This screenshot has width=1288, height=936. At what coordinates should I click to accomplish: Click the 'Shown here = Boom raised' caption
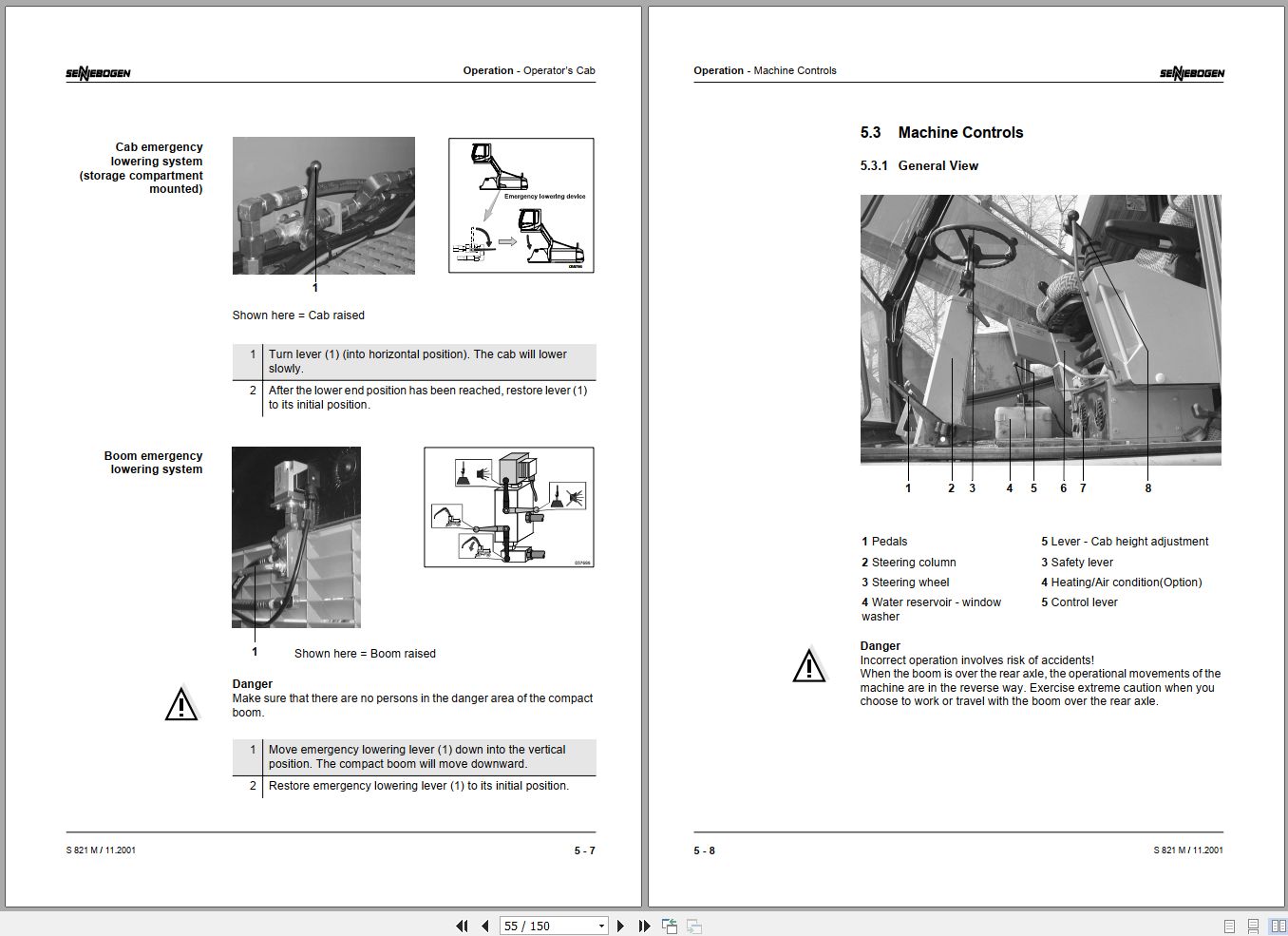[365, 654]
